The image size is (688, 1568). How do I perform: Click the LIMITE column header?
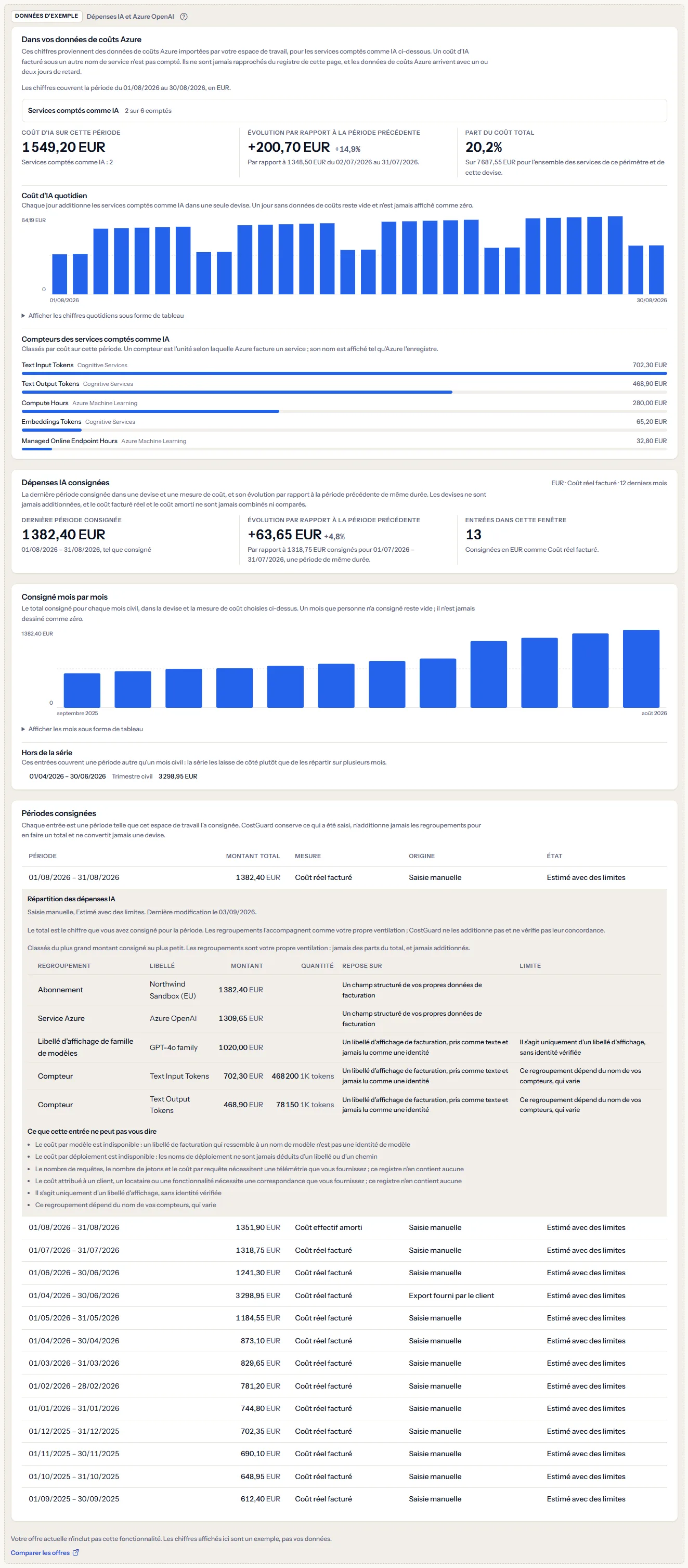[x=530, y=965]
